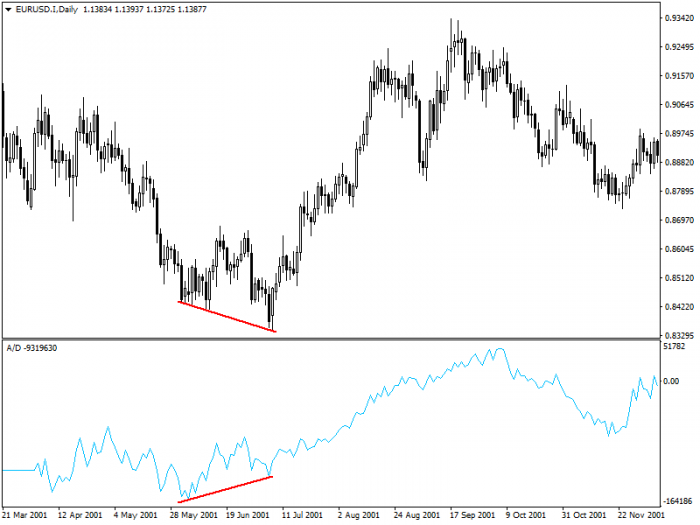Viewport: 700px width, 525px height.
Task: Click indicator scale value -164186
Action: click(x=679, y=501)
